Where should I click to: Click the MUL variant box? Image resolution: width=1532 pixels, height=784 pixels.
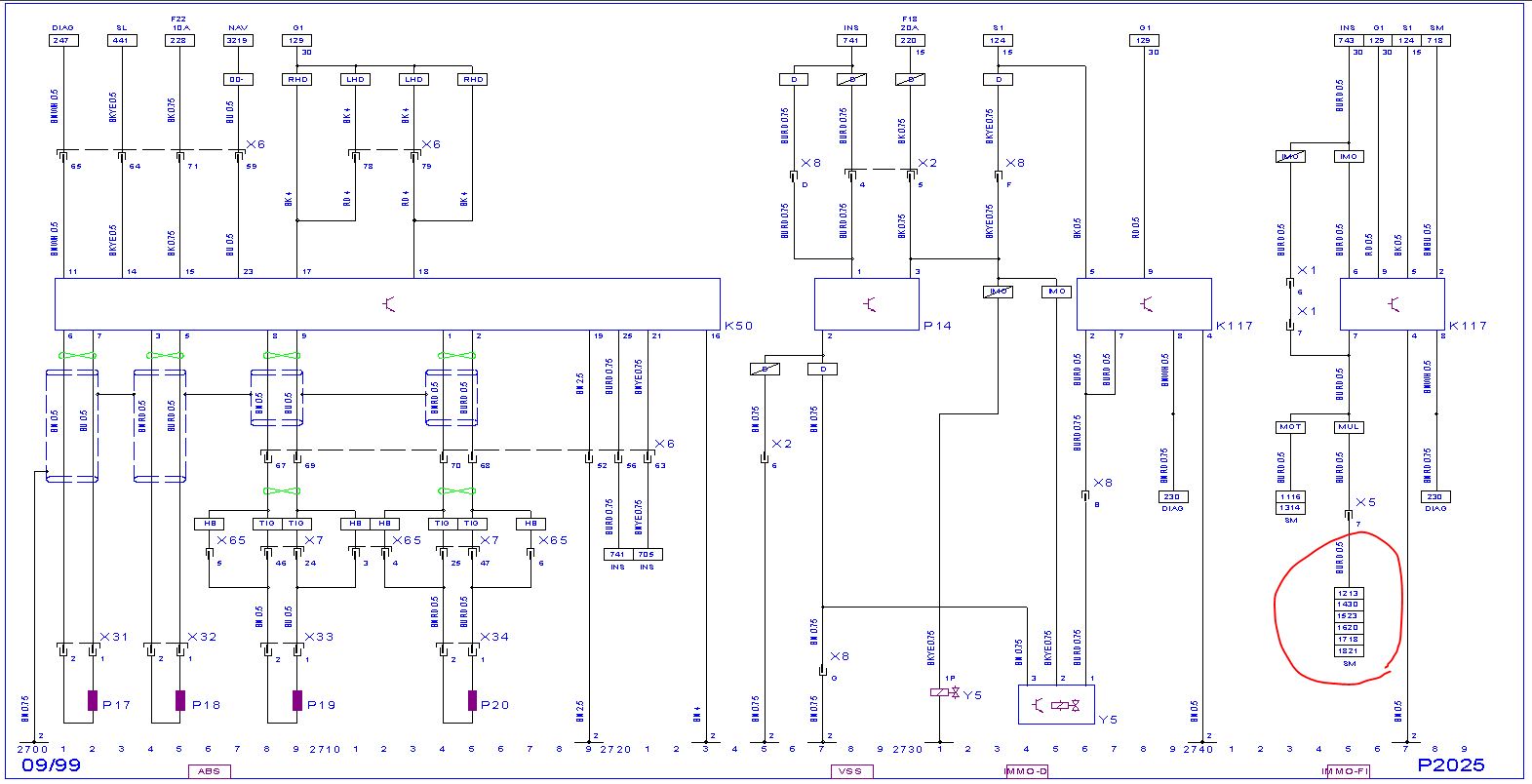tap(1349, 427)
